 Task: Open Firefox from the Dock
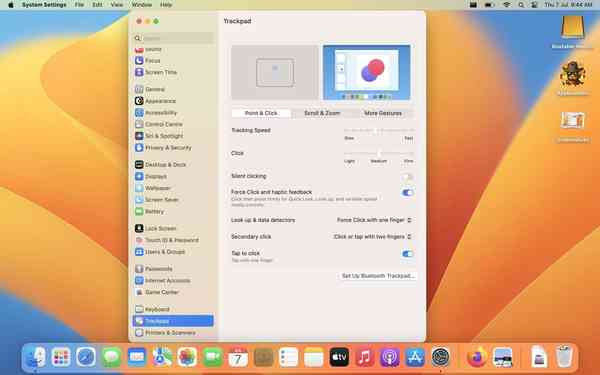[477, 357]
